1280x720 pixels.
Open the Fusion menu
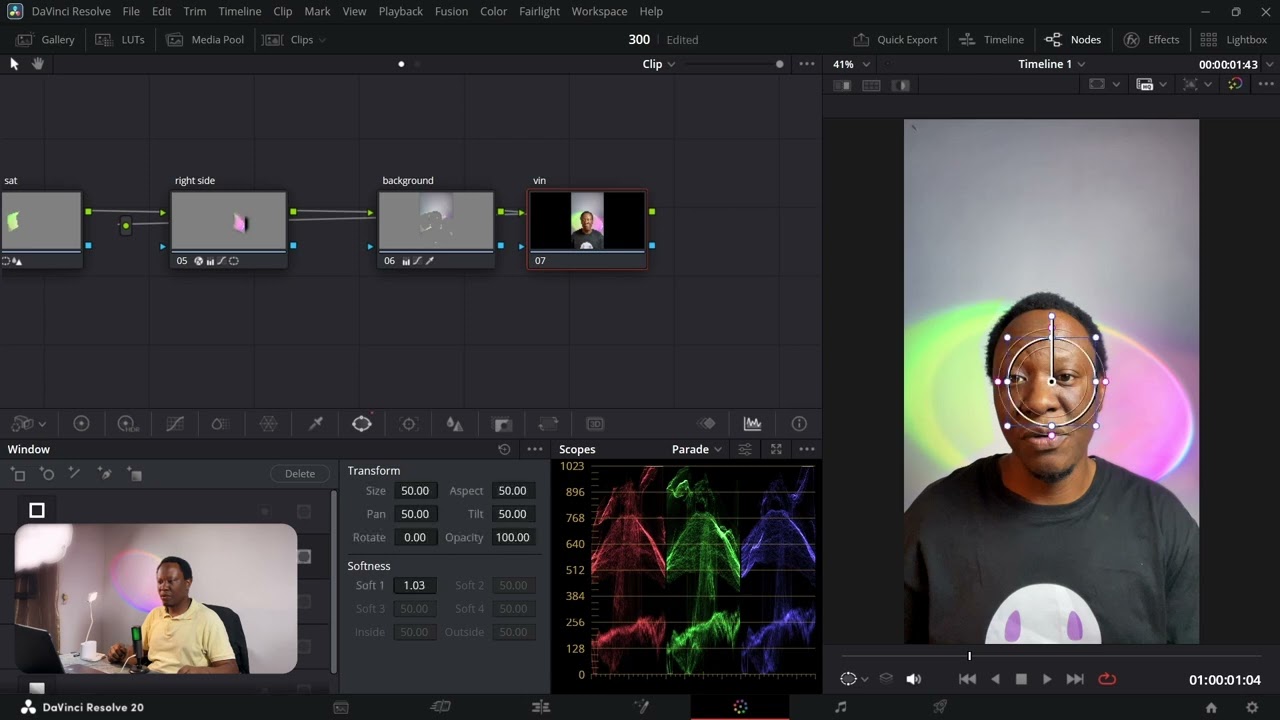pyautogui.click(x=451, y=11)
